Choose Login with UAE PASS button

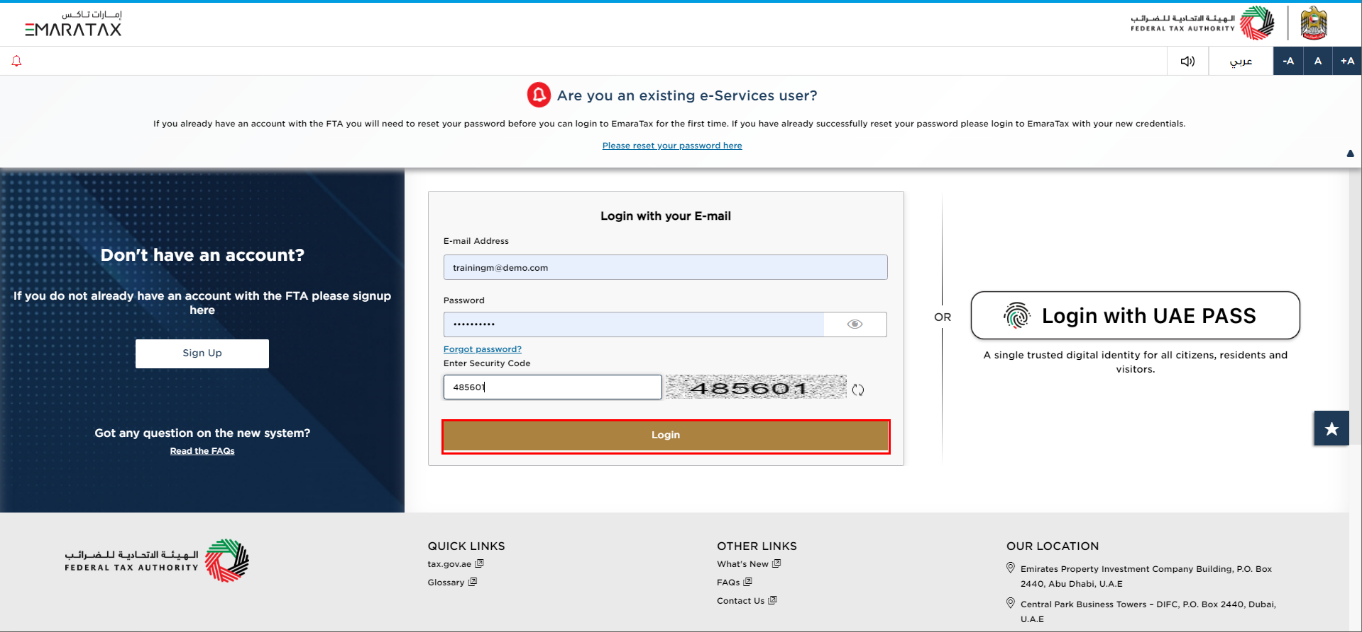tap(1135, 316)
